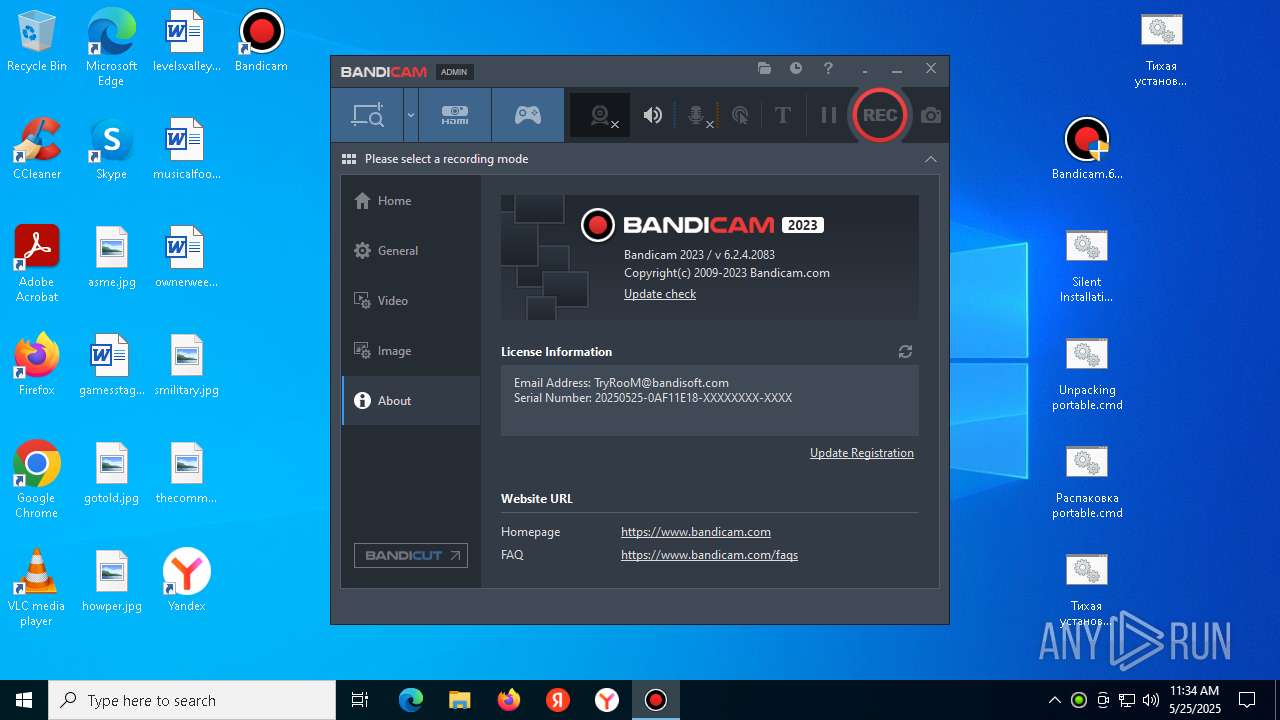Select the CCleaner desktop icon
Screen dimensions: 1280x720
37,149
